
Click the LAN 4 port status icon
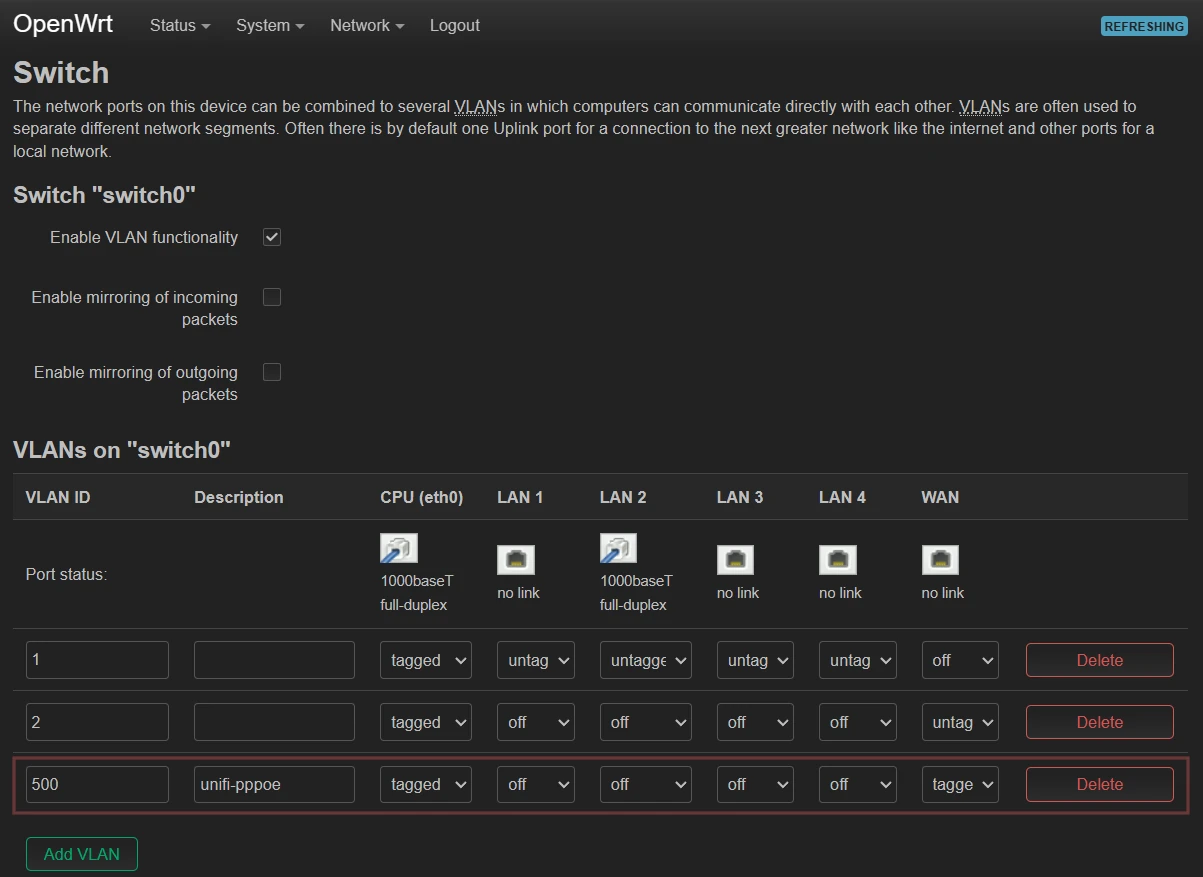click(x=838, y=560)
